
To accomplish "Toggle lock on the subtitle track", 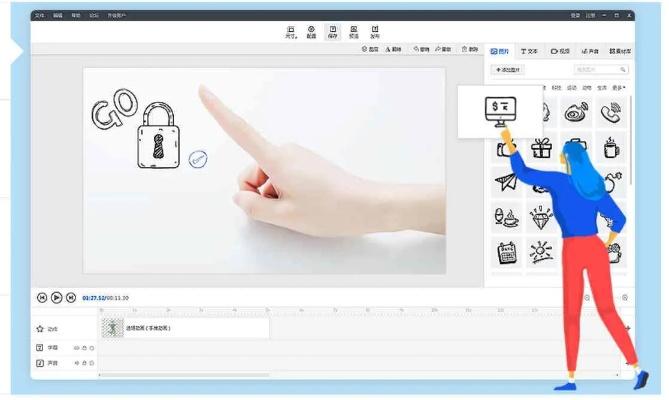I will [x=84, y=348].
